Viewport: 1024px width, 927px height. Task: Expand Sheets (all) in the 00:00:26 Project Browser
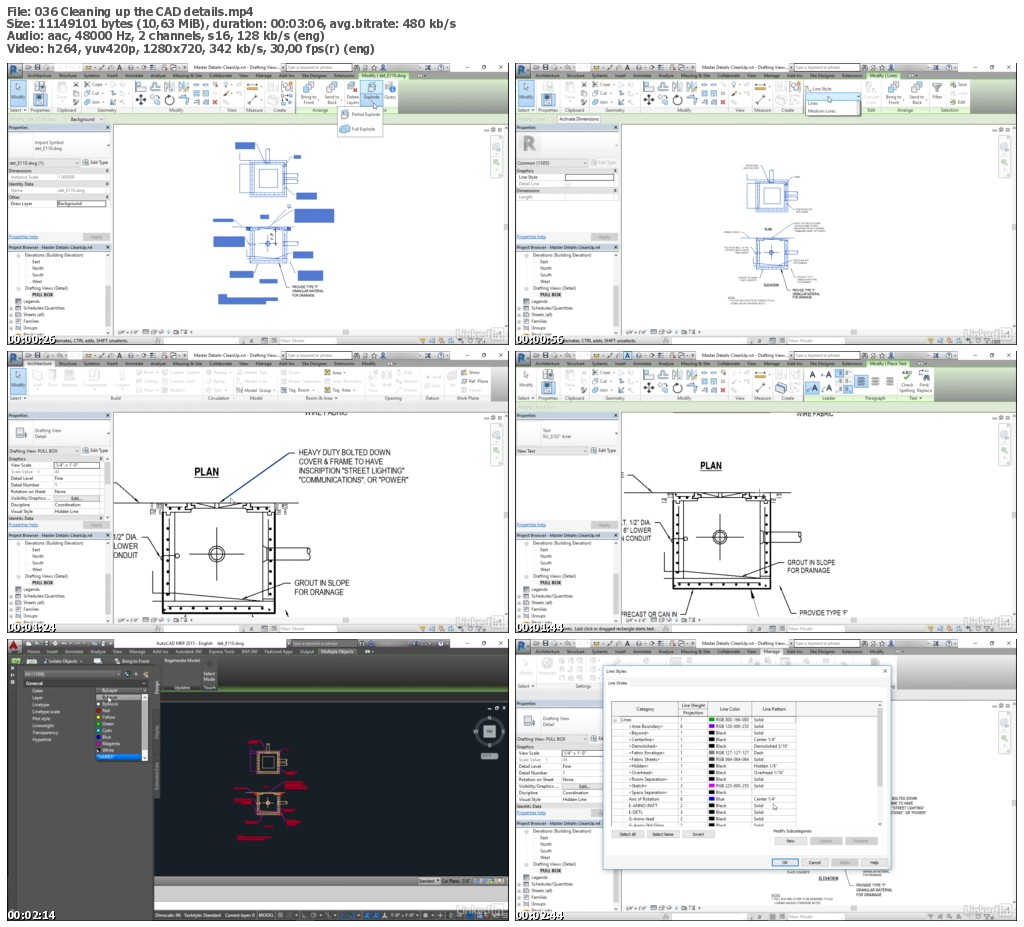point(11,314)
